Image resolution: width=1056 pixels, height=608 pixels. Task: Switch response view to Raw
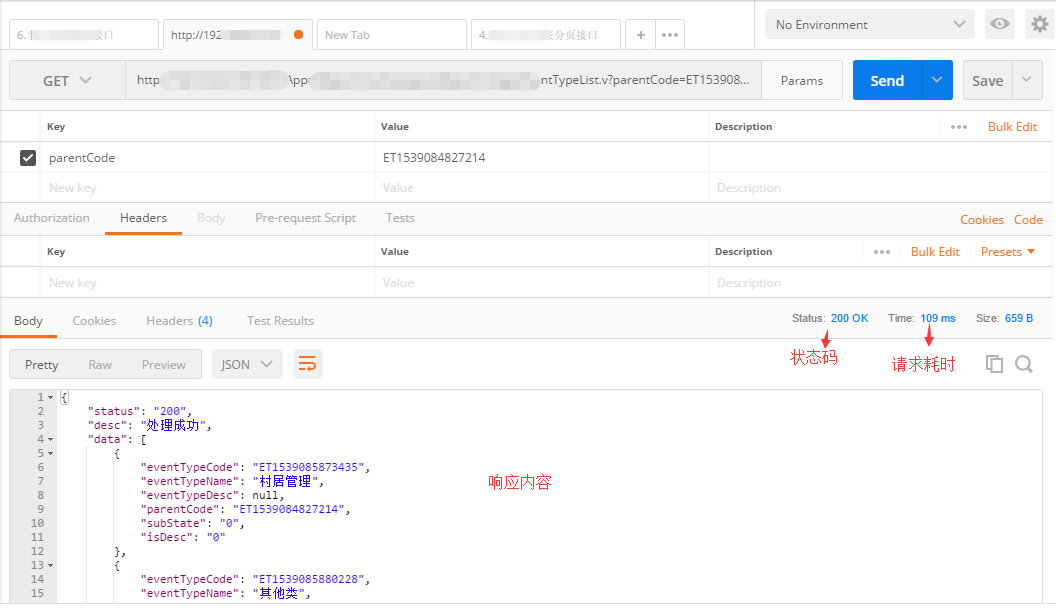(100, 364)
